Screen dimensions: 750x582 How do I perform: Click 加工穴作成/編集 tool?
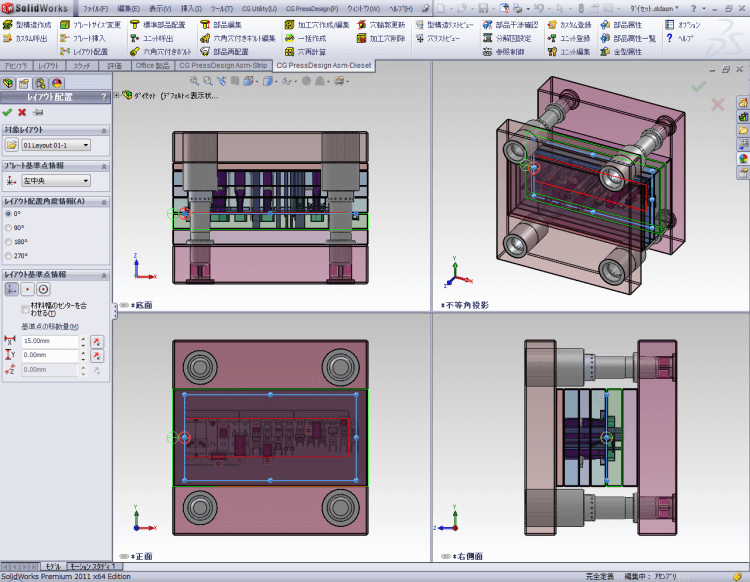(x=317, y=25)
